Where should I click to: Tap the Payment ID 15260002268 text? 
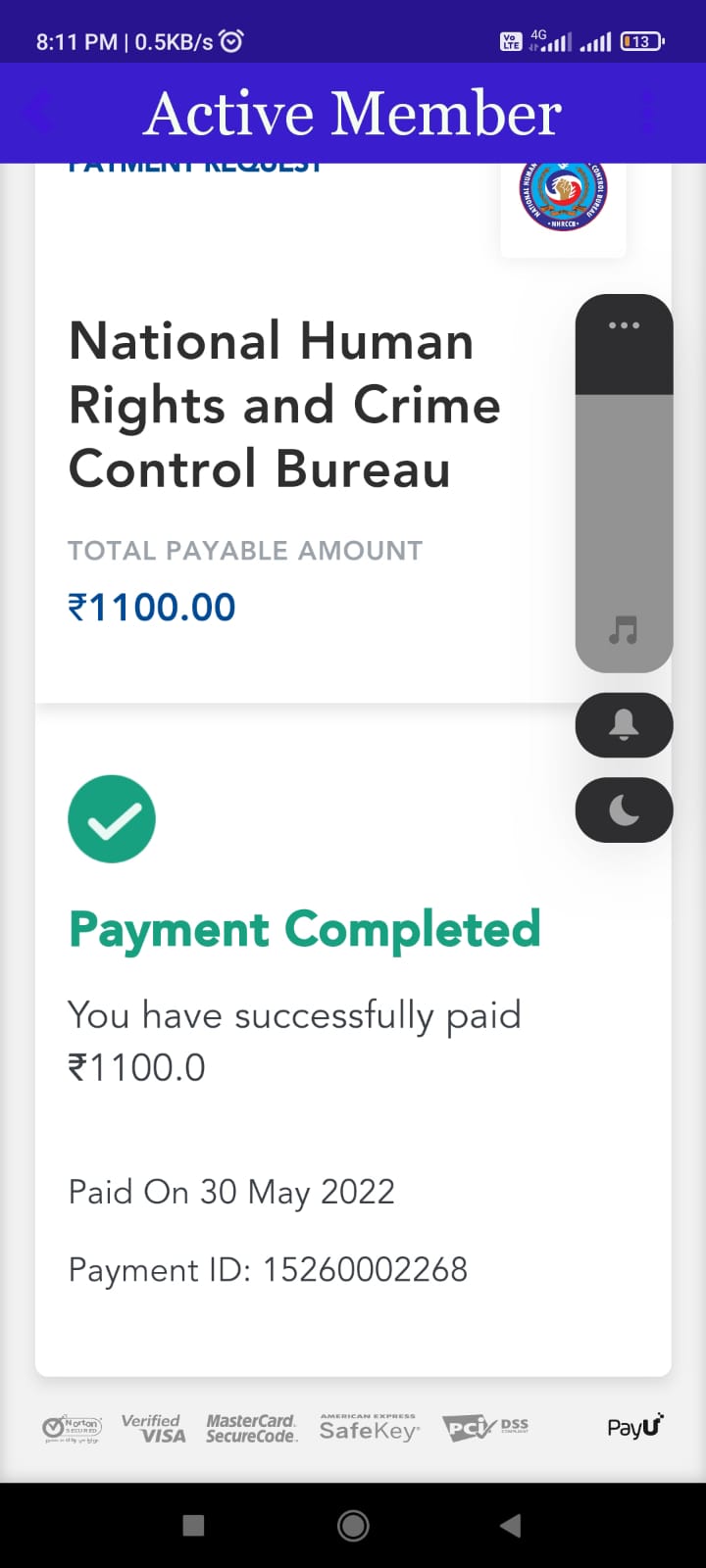click(x=268, y=1270)
